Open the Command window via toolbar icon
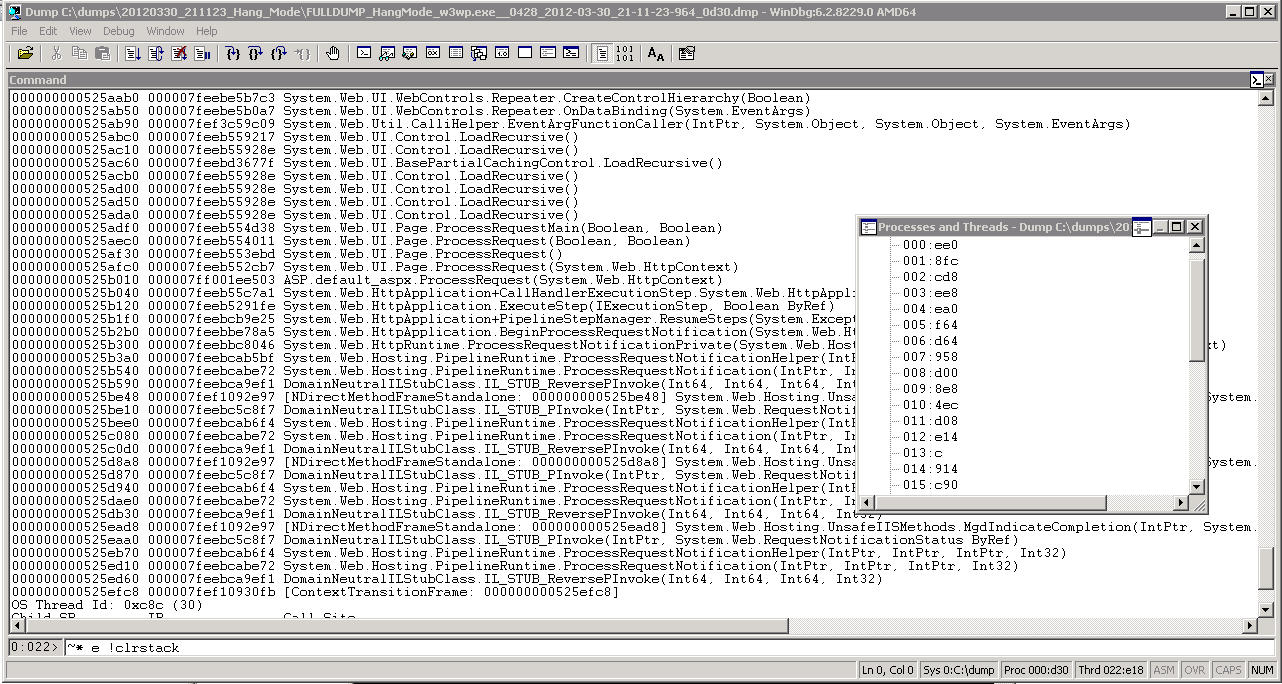The image size is (1282, 684). [x=364, y=53]
